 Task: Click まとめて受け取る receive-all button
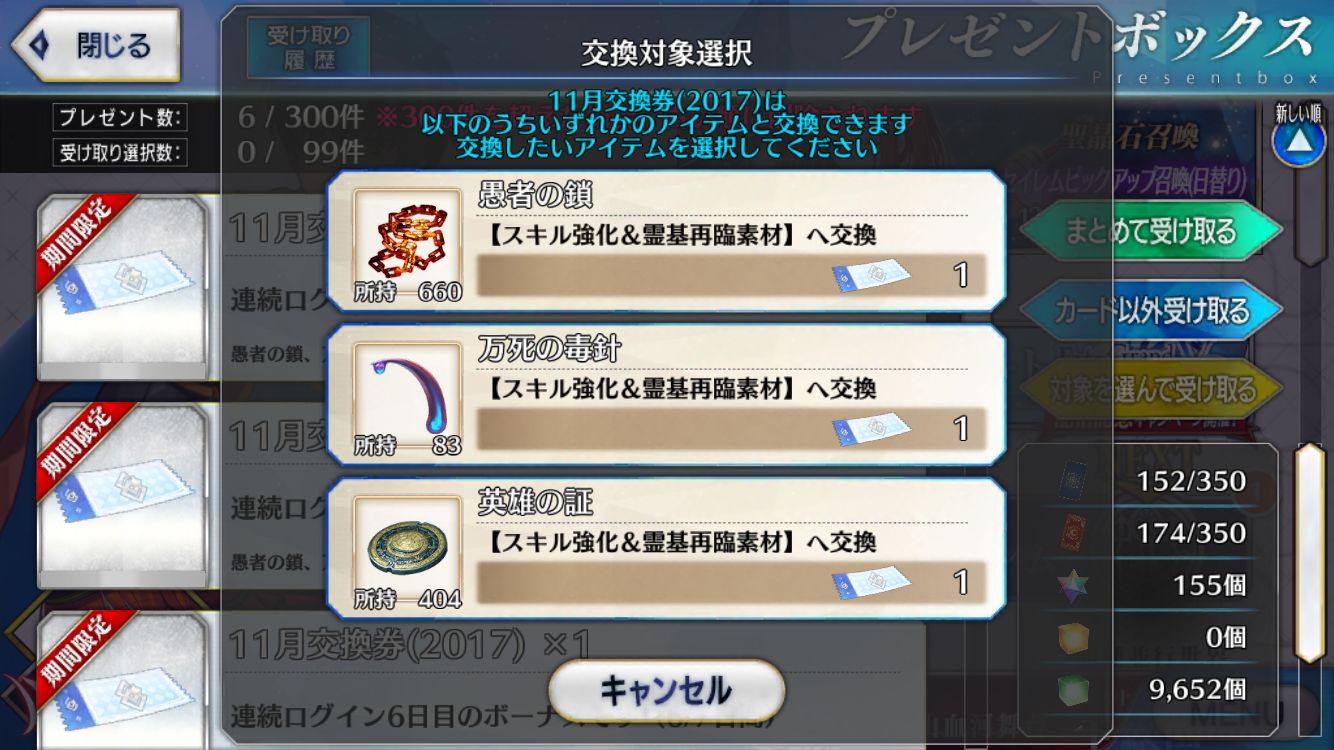(1151, 232)
